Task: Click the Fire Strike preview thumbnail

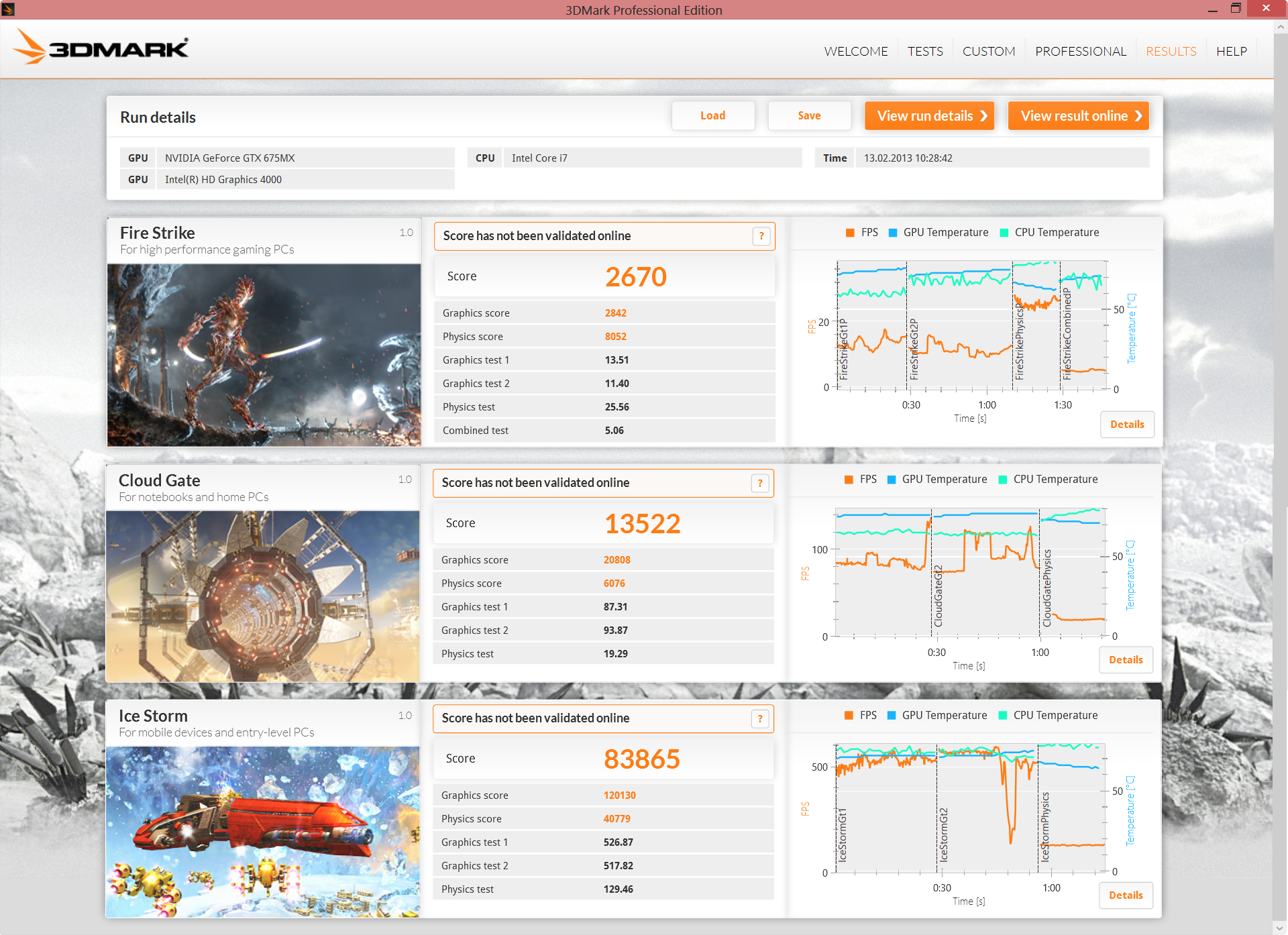Action: (264, 355)
